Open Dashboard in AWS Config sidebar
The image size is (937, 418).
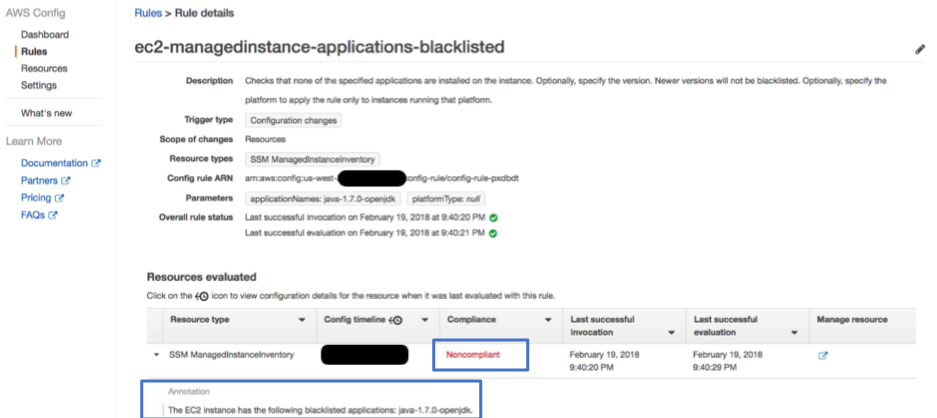[x=45, y=35]
